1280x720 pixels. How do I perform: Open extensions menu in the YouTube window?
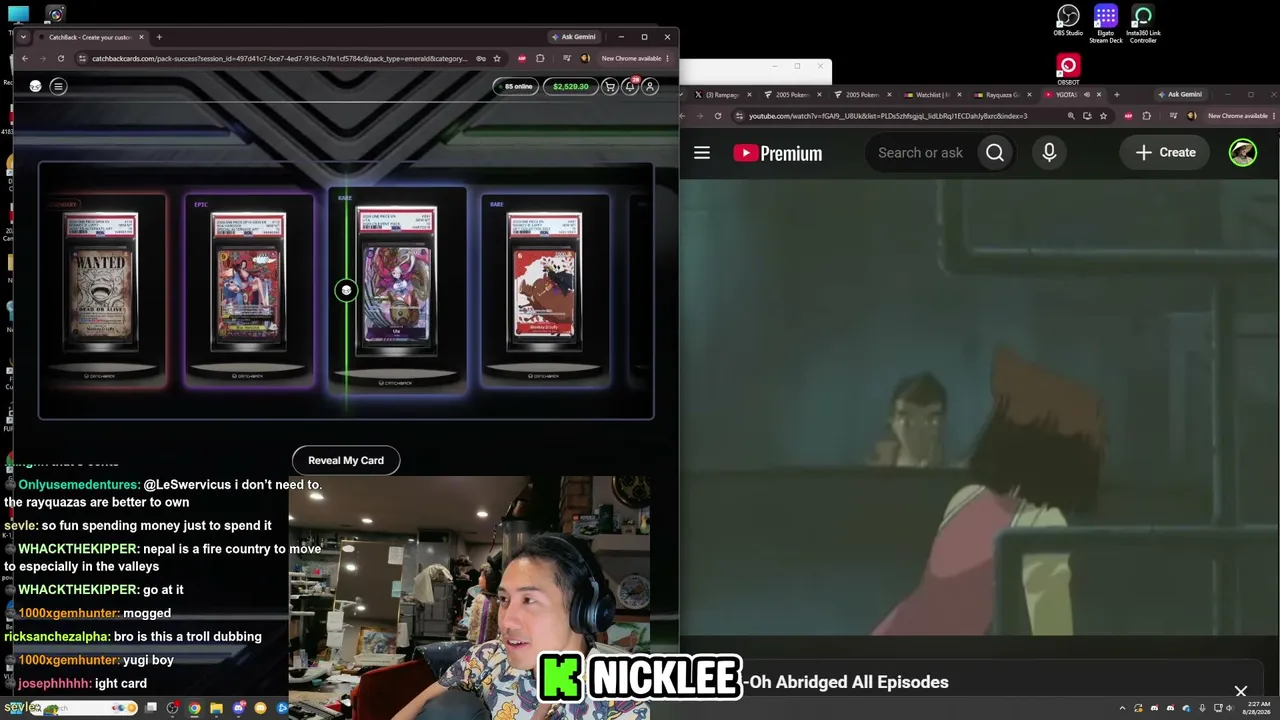[x=1146, y=116]
